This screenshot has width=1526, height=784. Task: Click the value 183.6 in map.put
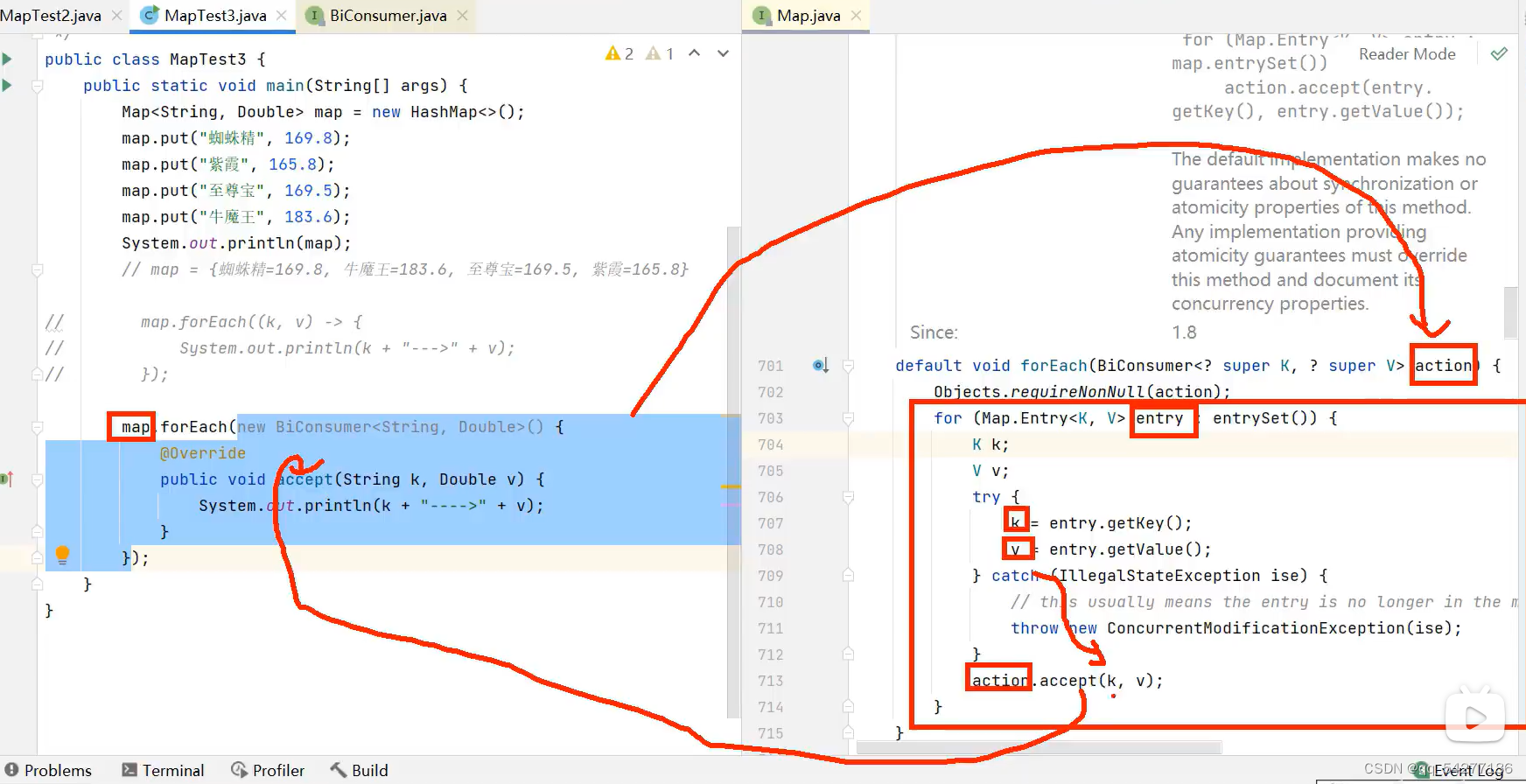308,217
